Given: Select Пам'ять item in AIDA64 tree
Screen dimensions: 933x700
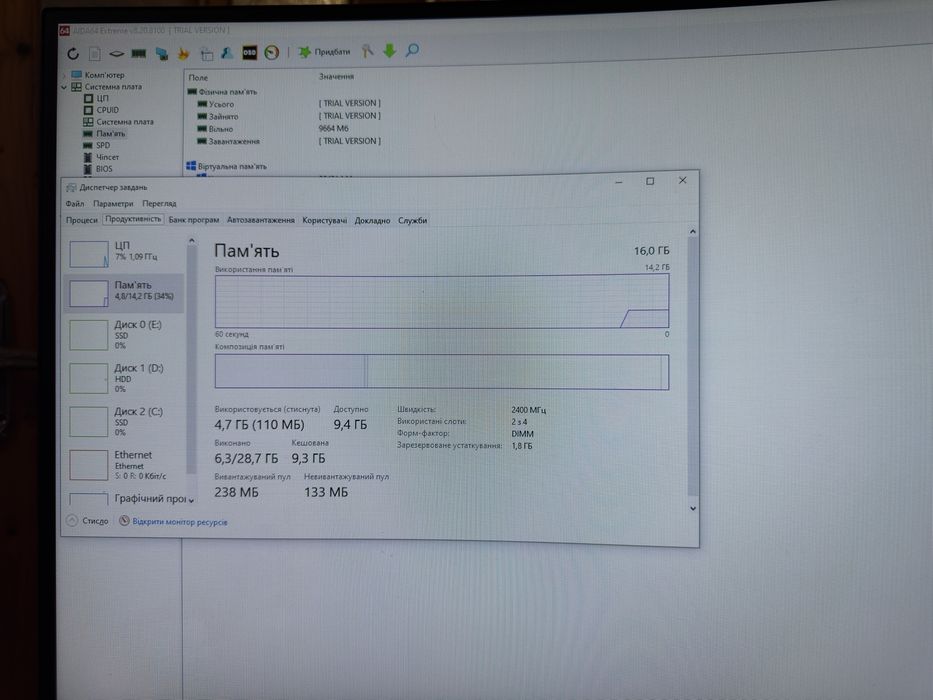Looking at the screenshot, I should tap(105, 134).
